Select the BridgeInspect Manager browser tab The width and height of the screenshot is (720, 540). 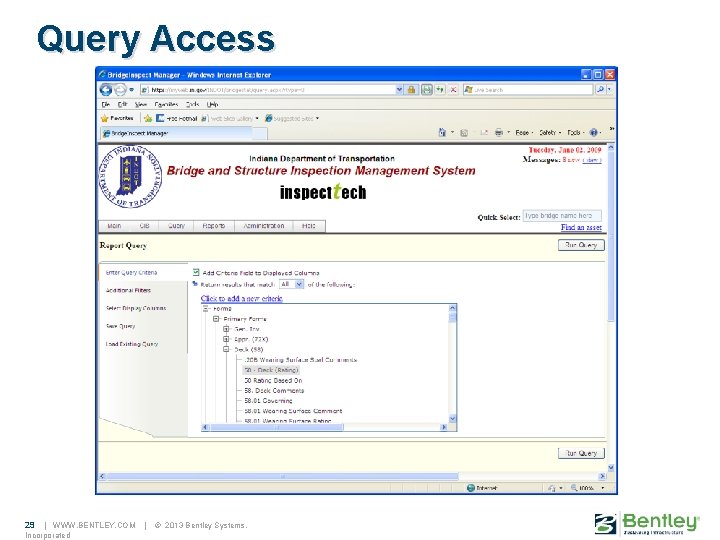(176, 133)
